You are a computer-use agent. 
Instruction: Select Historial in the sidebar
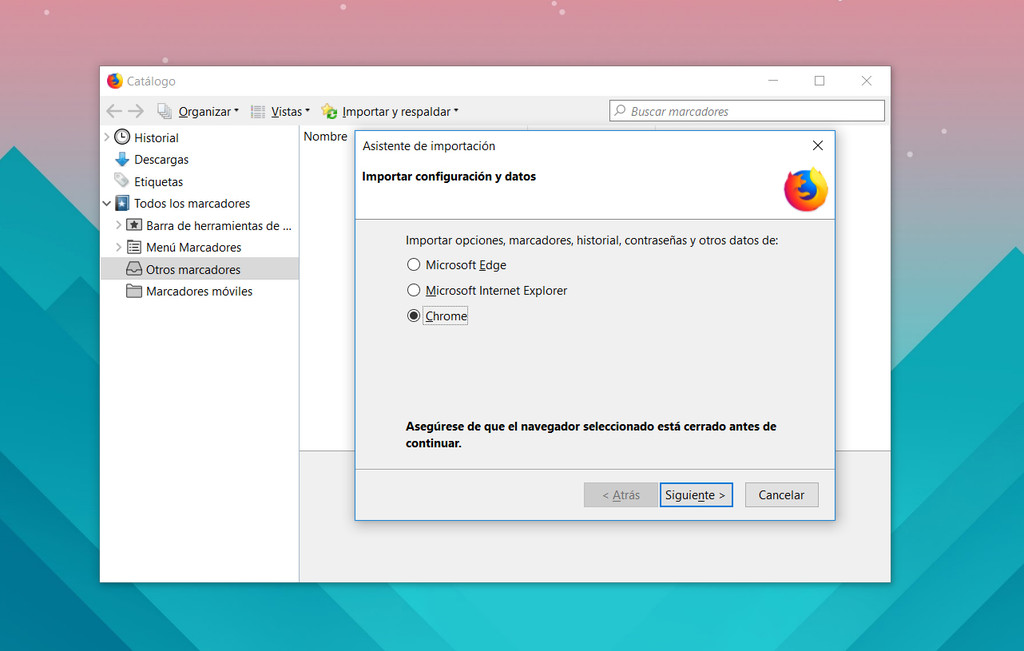(156, 138)
